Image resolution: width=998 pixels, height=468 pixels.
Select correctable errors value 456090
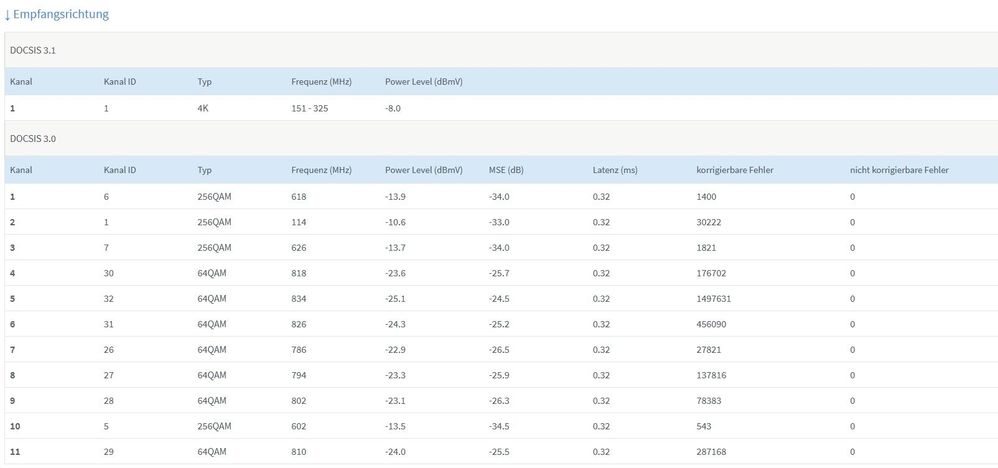tap(711, 324)
